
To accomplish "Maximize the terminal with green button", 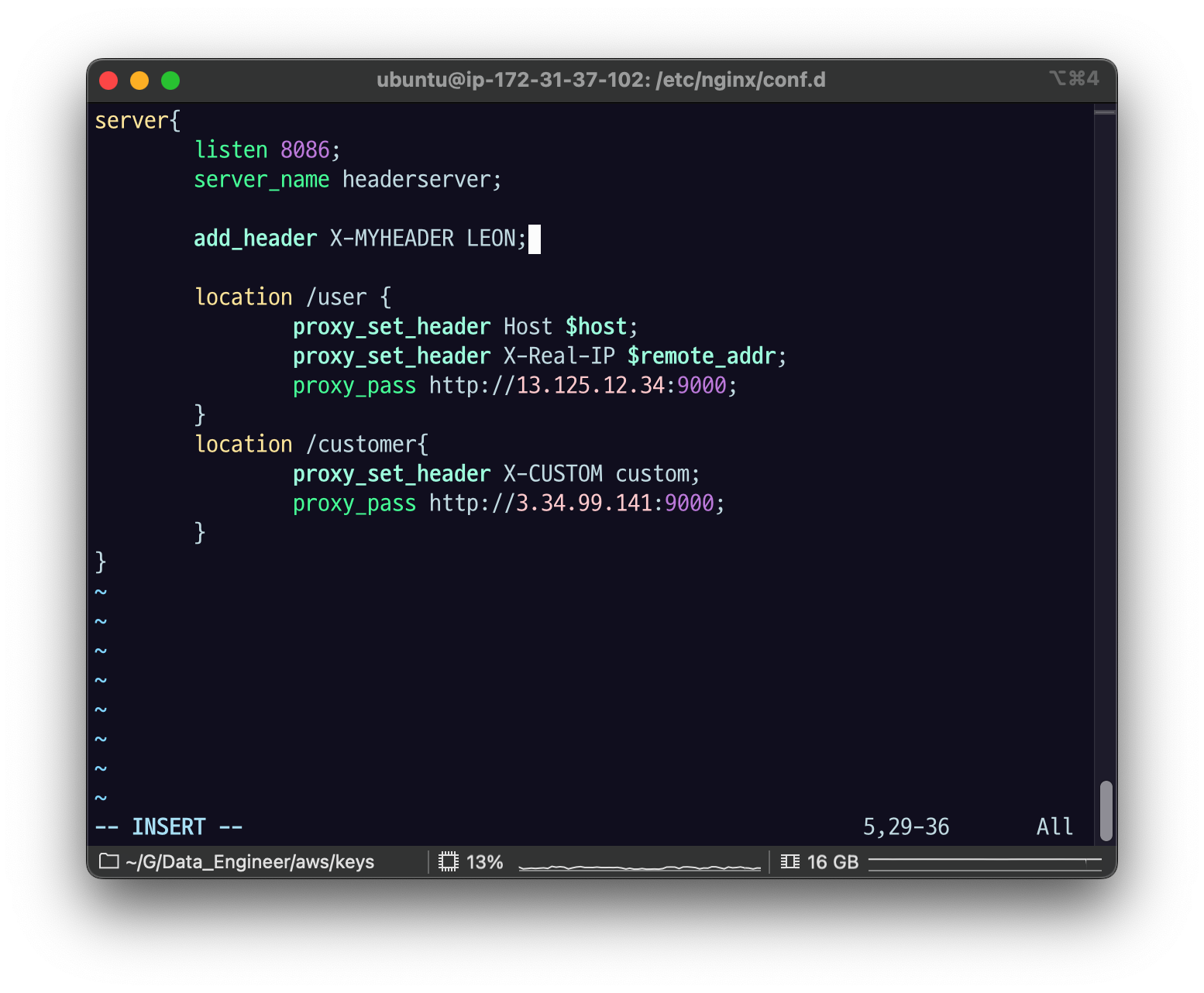I will pos(170,81).
